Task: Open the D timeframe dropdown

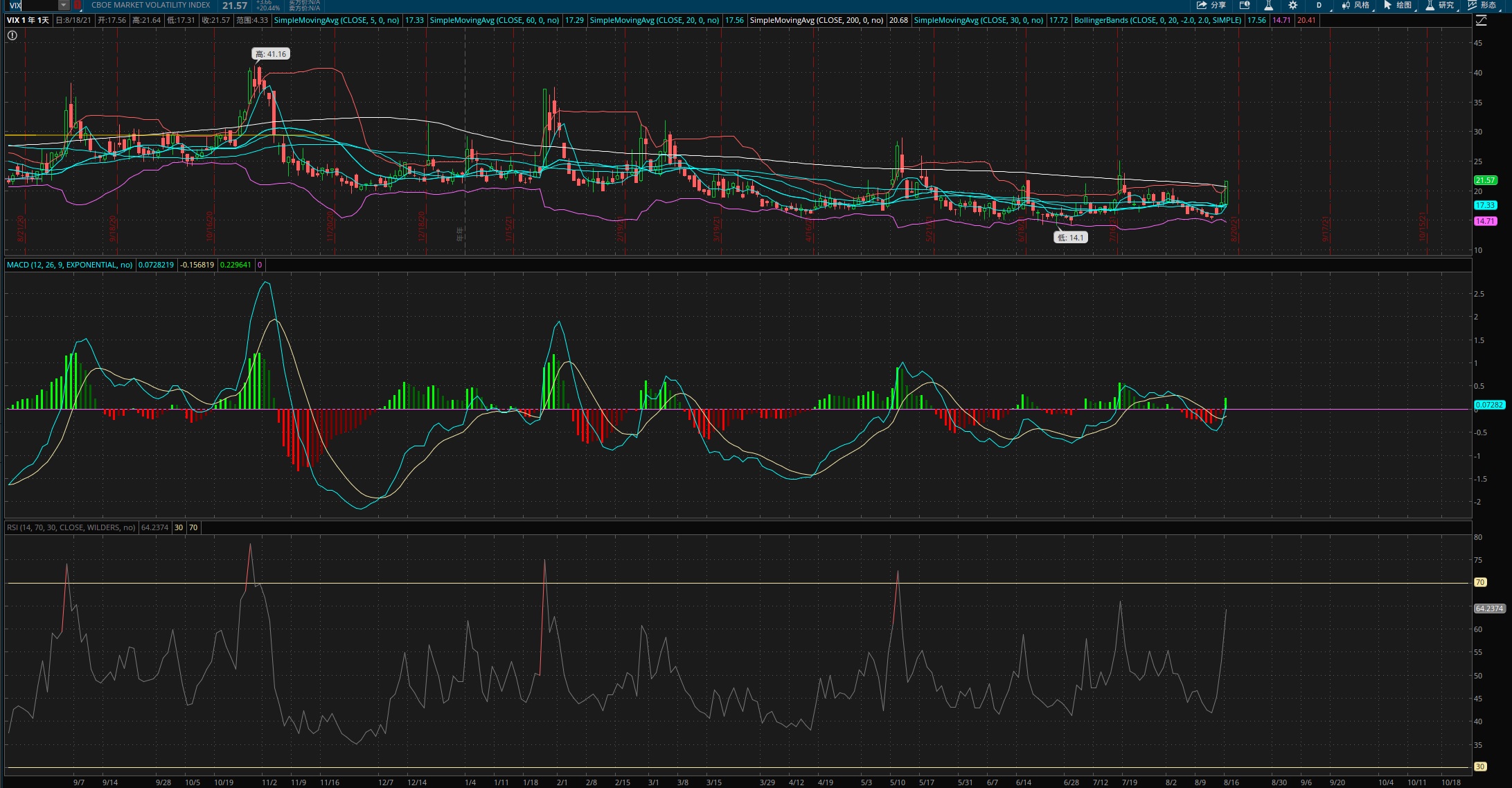Action: coord(1323,5)
